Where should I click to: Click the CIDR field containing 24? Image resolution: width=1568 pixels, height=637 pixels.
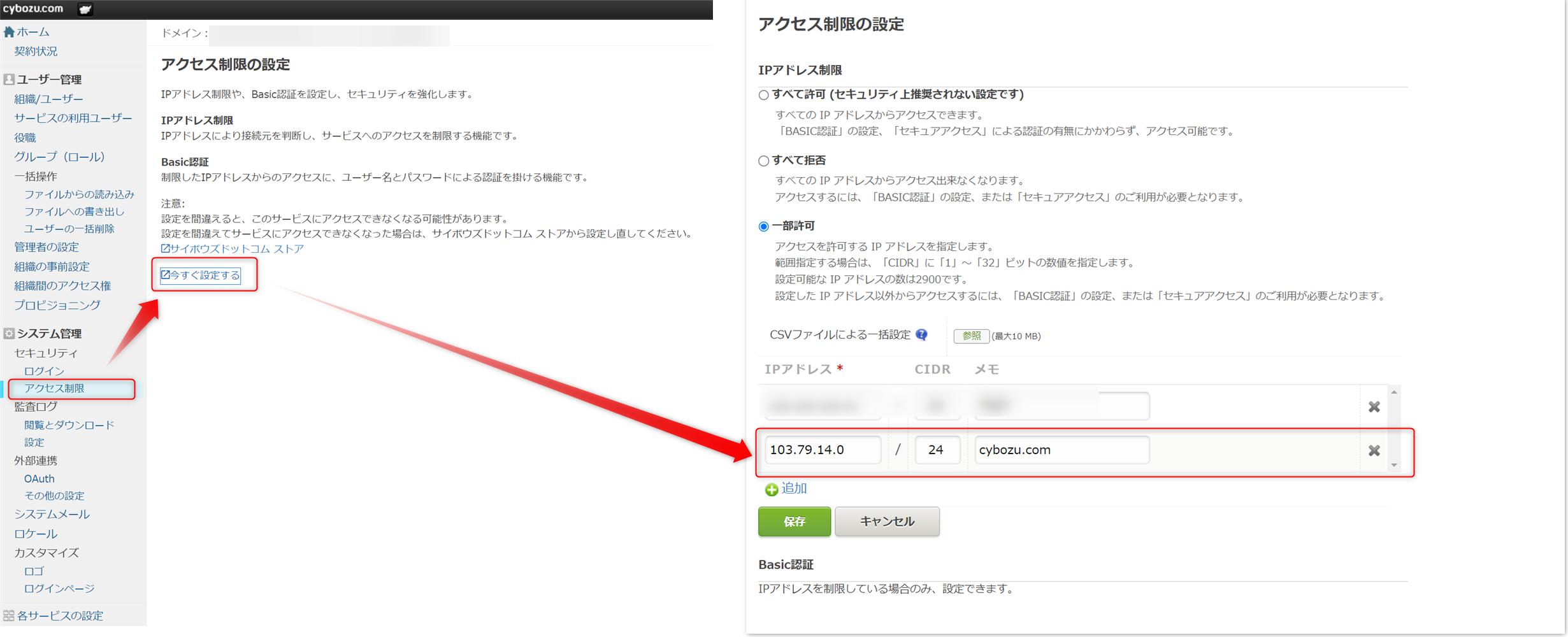coord(937,450)
